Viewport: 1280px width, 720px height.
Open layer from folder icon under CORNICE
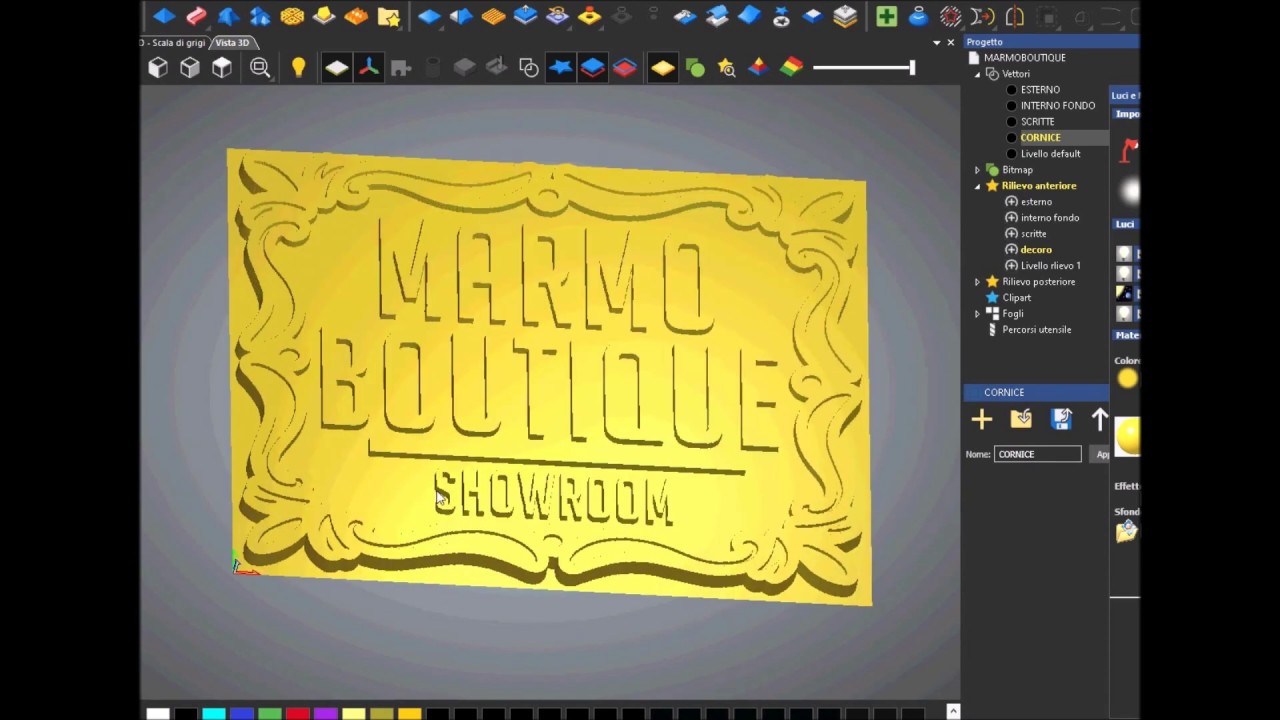1021,420
